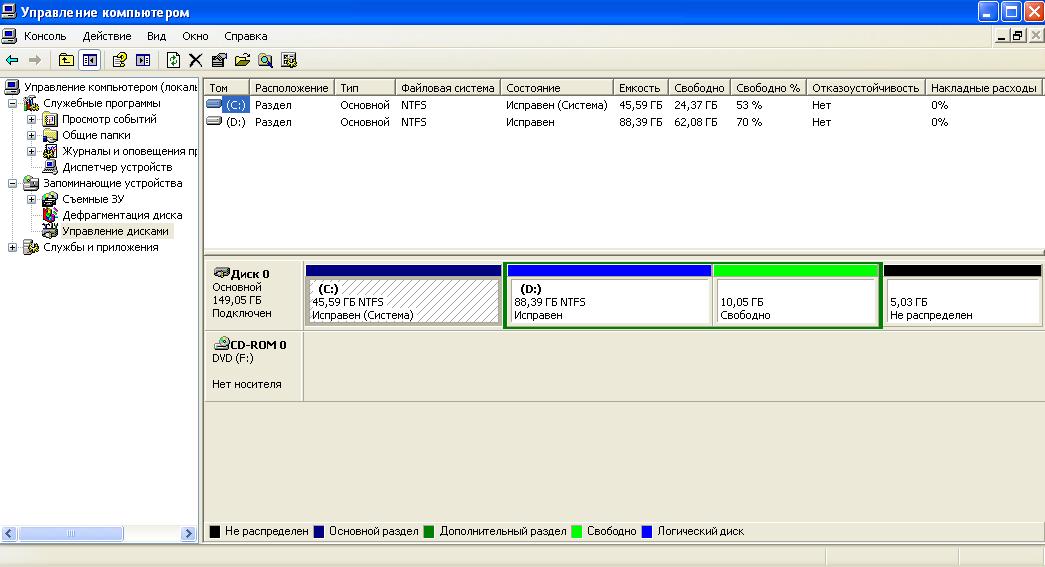Viewport: 1045px width, 567px height.
Task: Expand the Съемные ЗУ node
Action: point(31,199)
